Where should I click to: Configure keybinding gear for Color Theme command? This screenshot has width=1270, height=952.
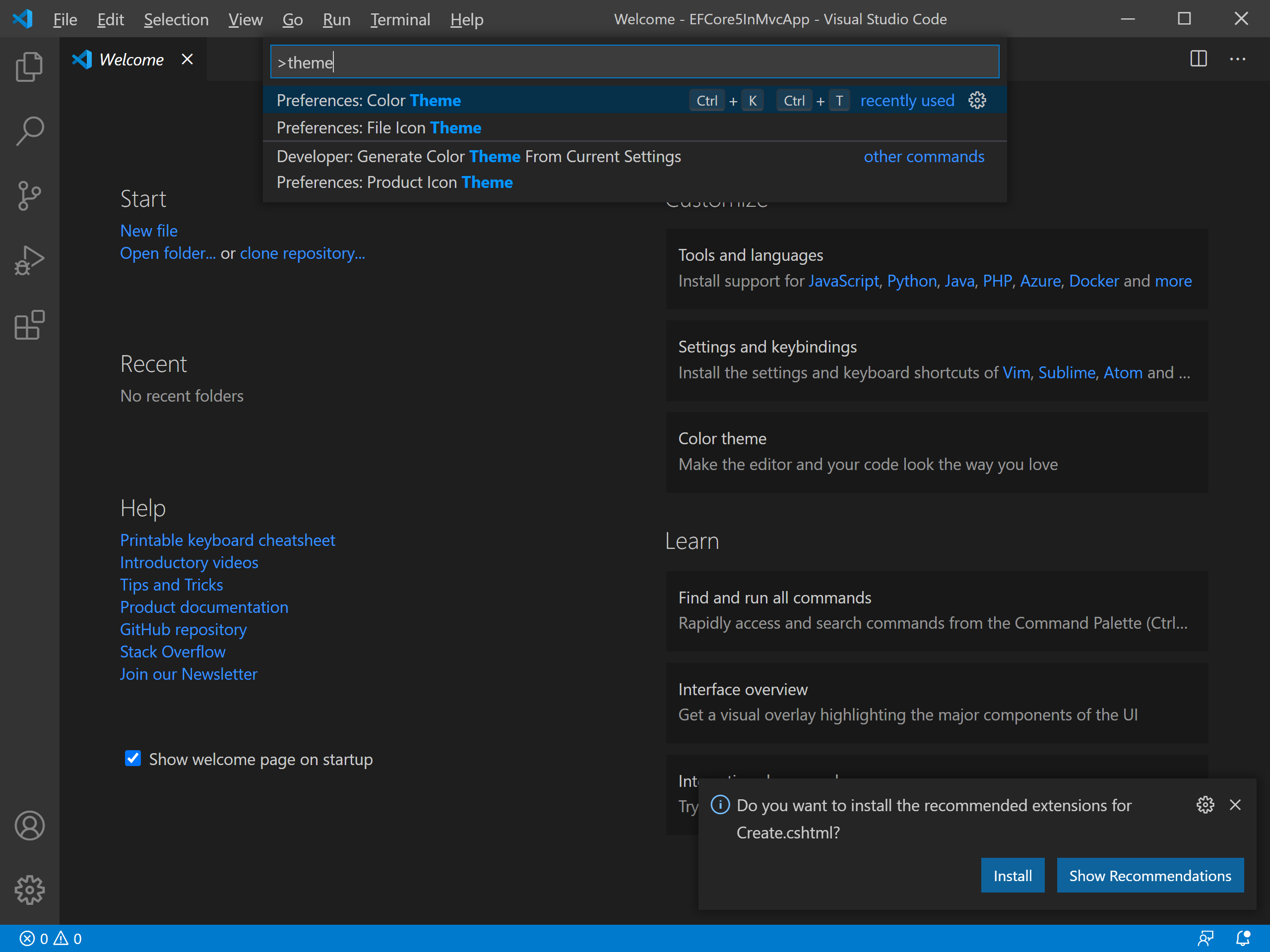point(977,101)
